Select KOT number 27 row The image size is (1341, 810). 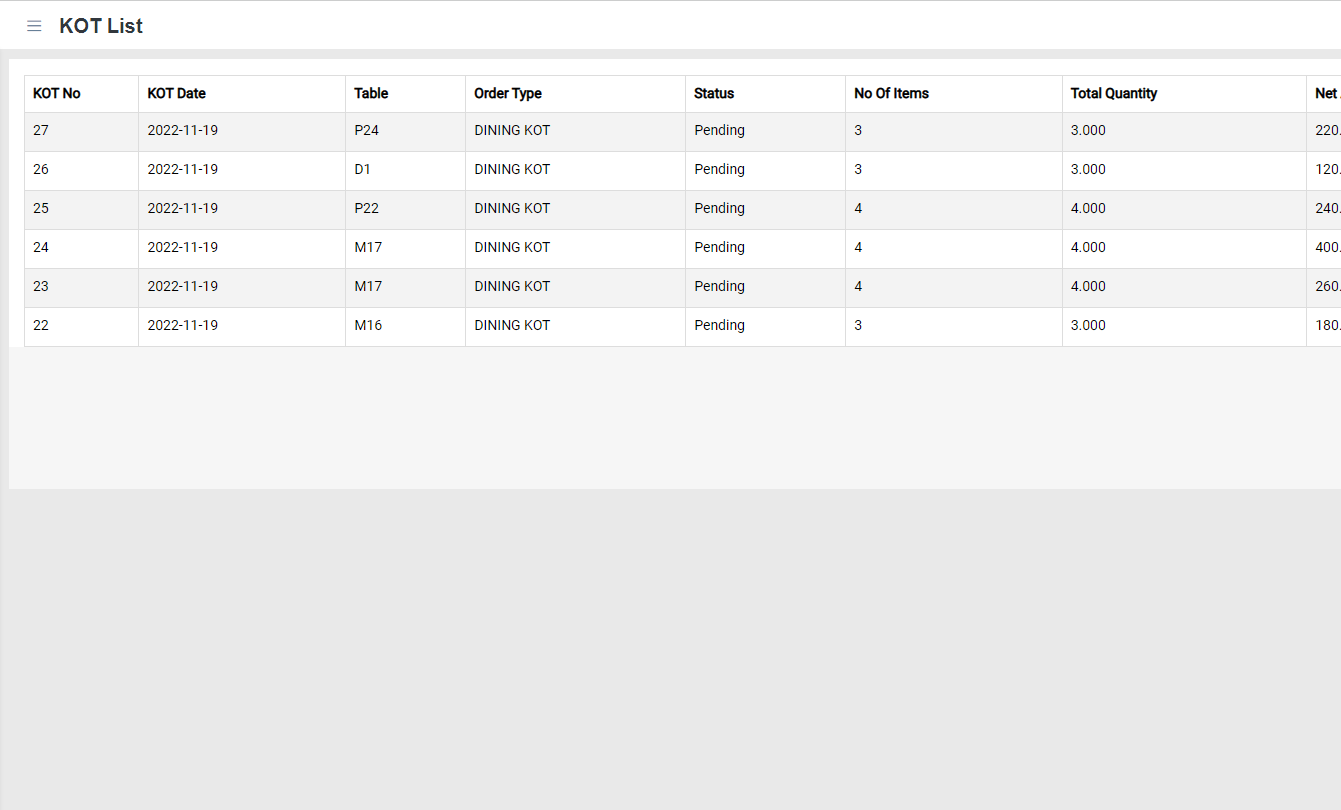(41, 130)
